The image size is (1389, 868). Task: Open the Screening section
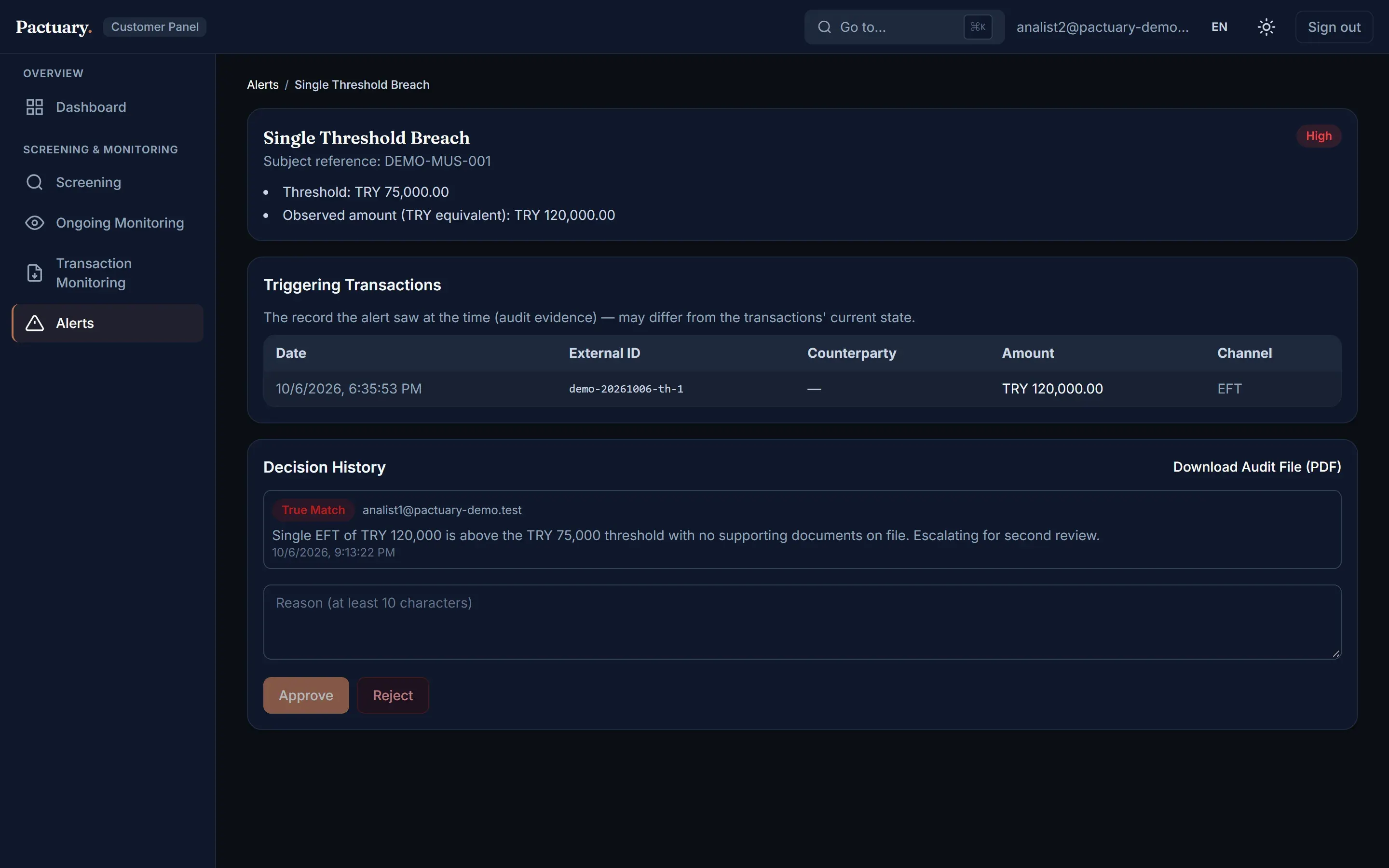pyautogui.click(x=108, y=183)
